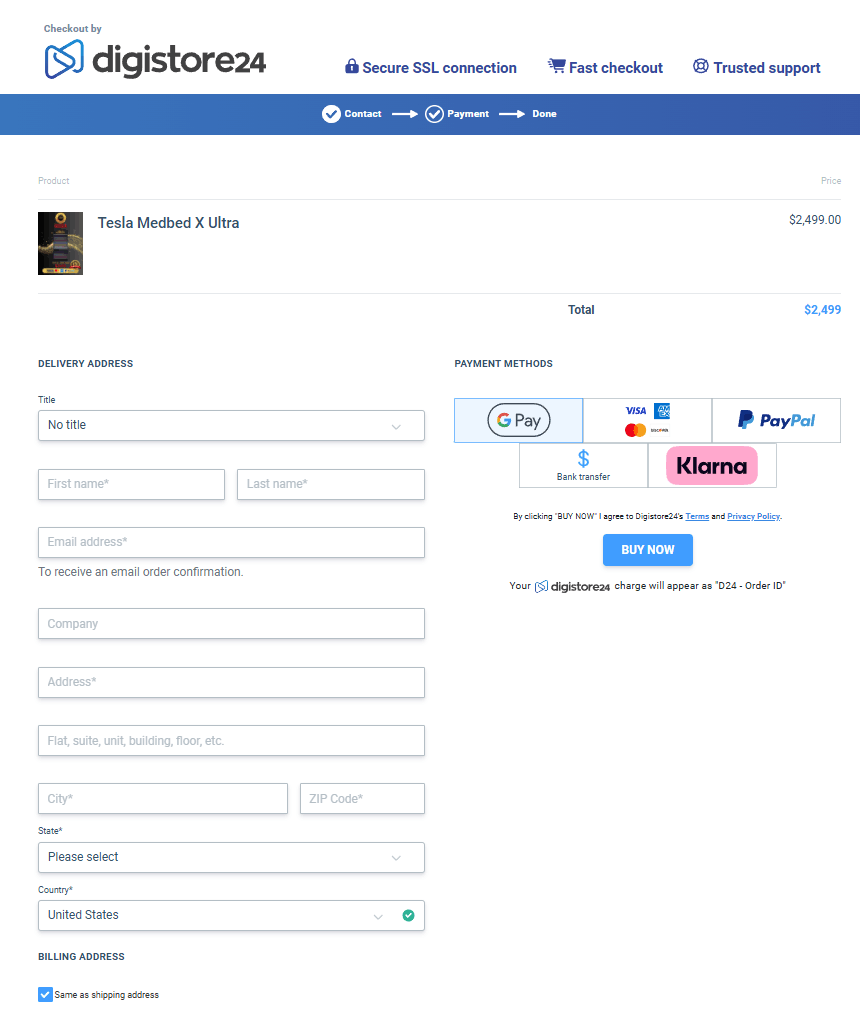
Task: Uncheck 'Same as shipping address'
Action: (x=44, y=994)
